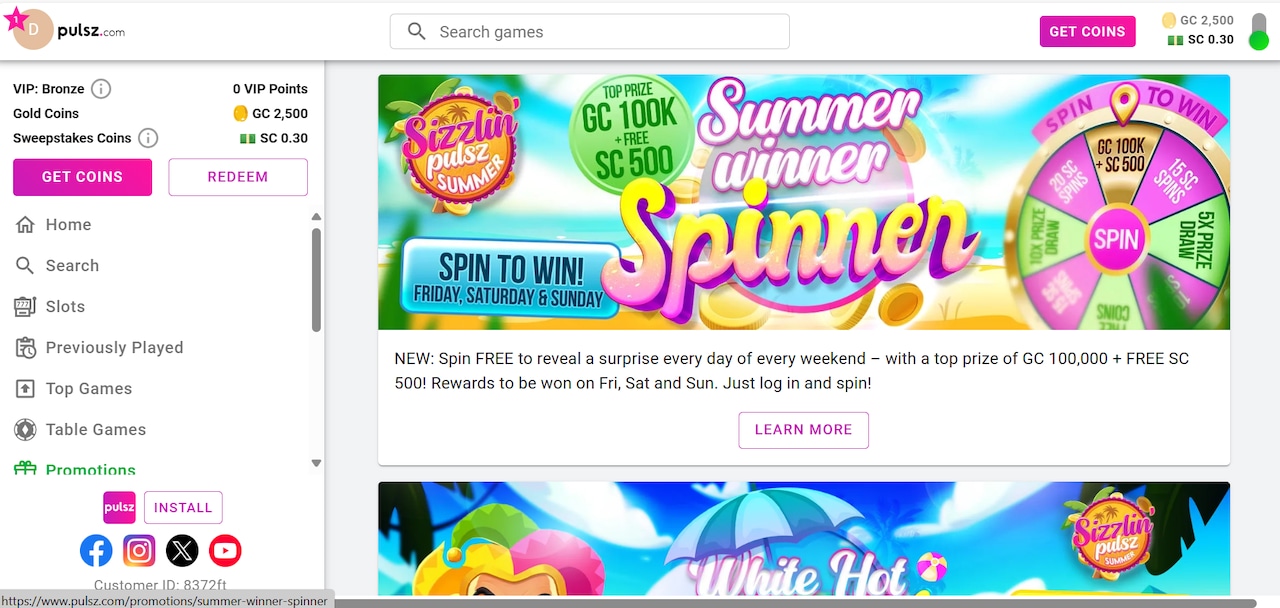This screenshot has height=608, width=1280.
Task: Click the Search games input field
Action: (590, 31)
